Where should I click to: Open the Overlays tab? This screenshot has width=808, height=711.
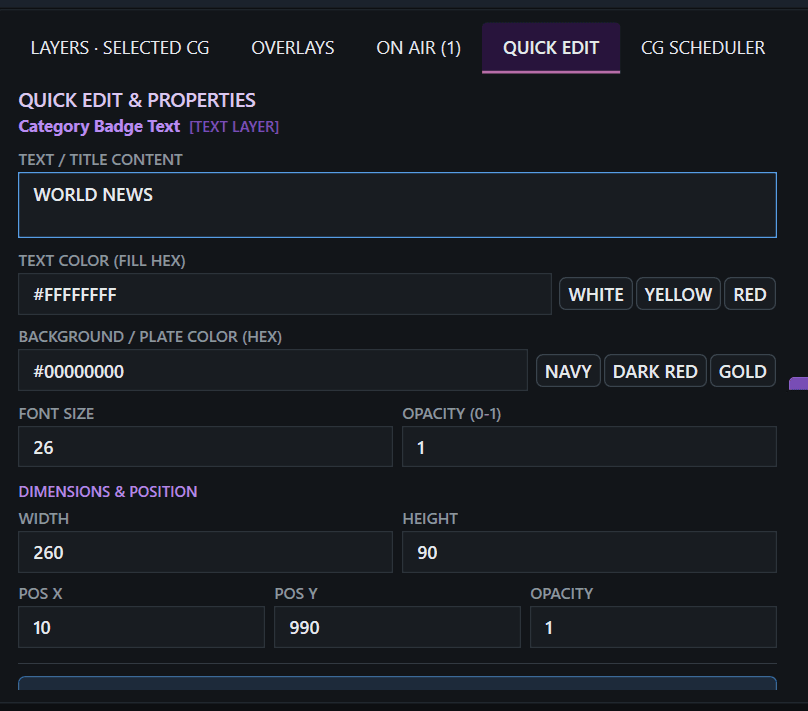(293, 48)
